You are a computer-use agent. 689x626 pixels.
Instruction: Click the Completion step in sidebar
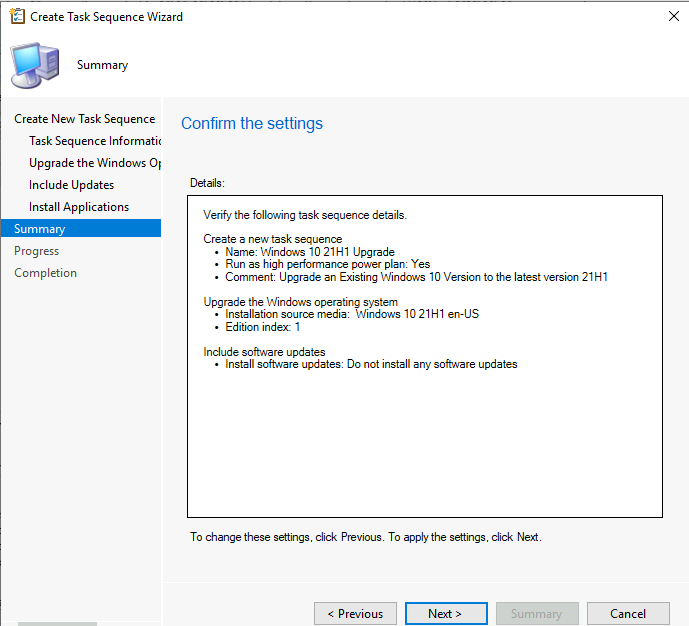click(x=45, y=272)
